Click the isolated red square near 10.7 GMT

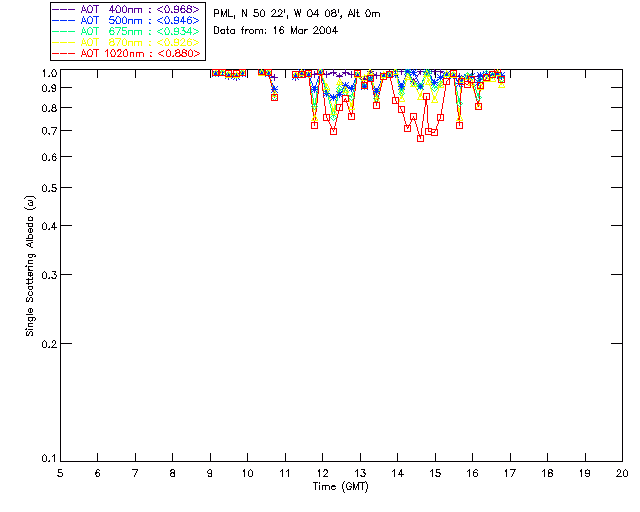[x=274, y=98]
